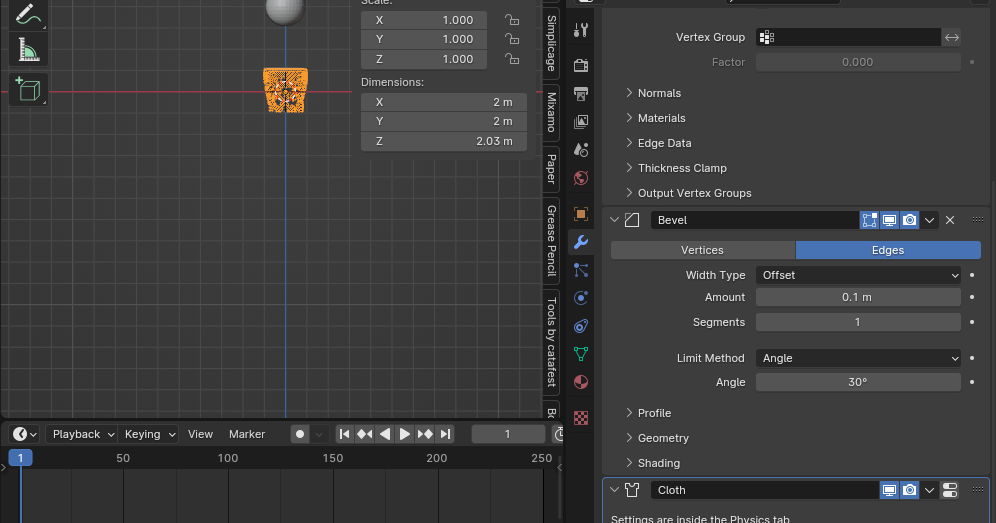Screen dimensions: 996x523
Task: Open the Keying menu
Action: (x=149, y=434)
